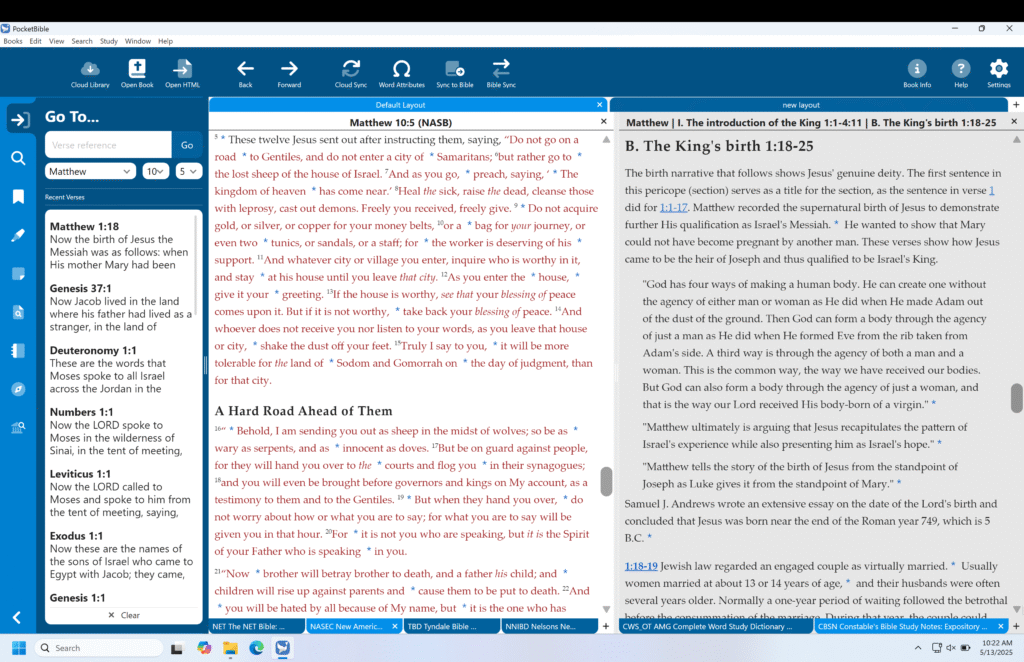The height and width of the screenshot is (662, 1024).
Task: Open File Explorer from the taskbar
Action: tap(230, 648)
